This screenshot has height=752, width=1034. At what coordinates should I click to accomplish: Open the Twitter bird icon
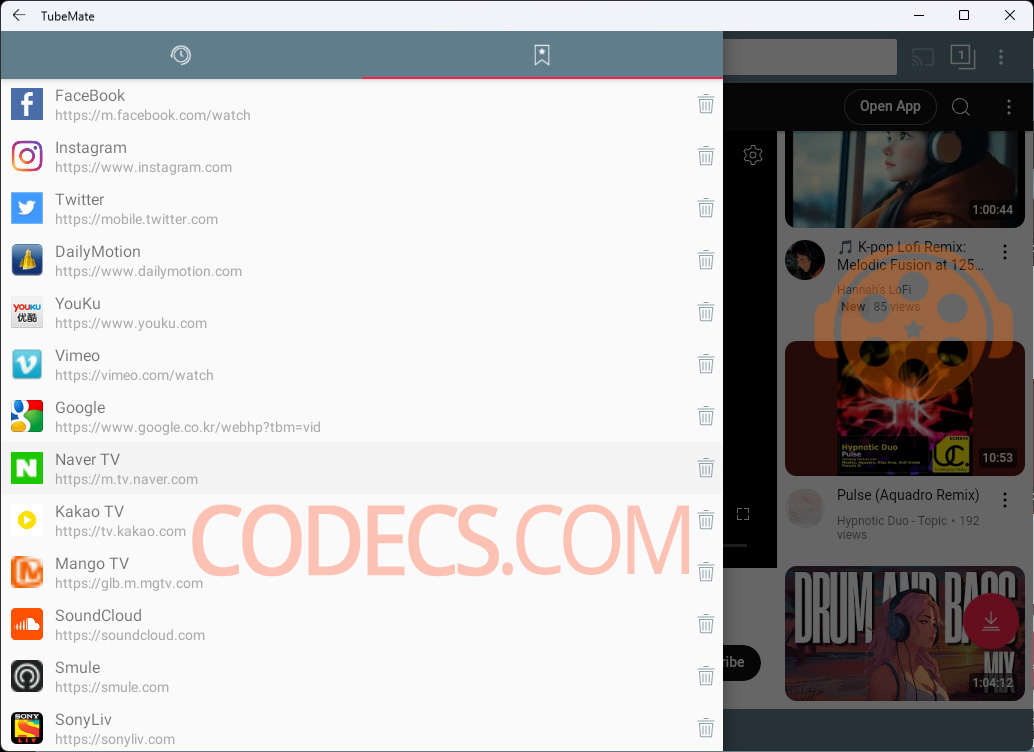coord(27,208)
